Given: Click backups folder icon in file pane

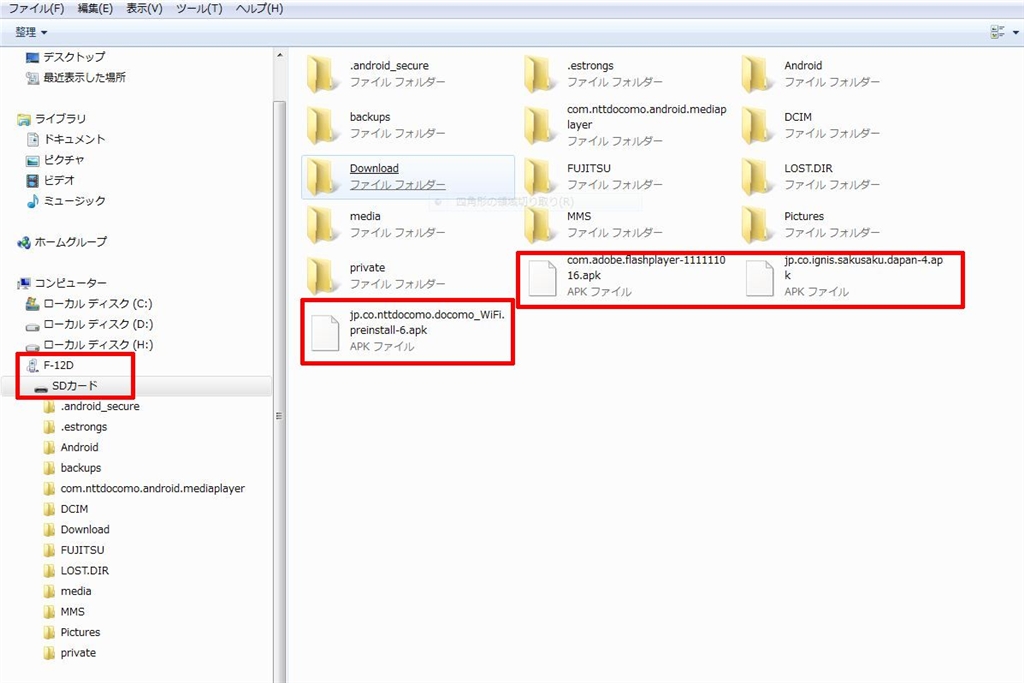Looking at the screenshot, I should (x=323, y=125).
